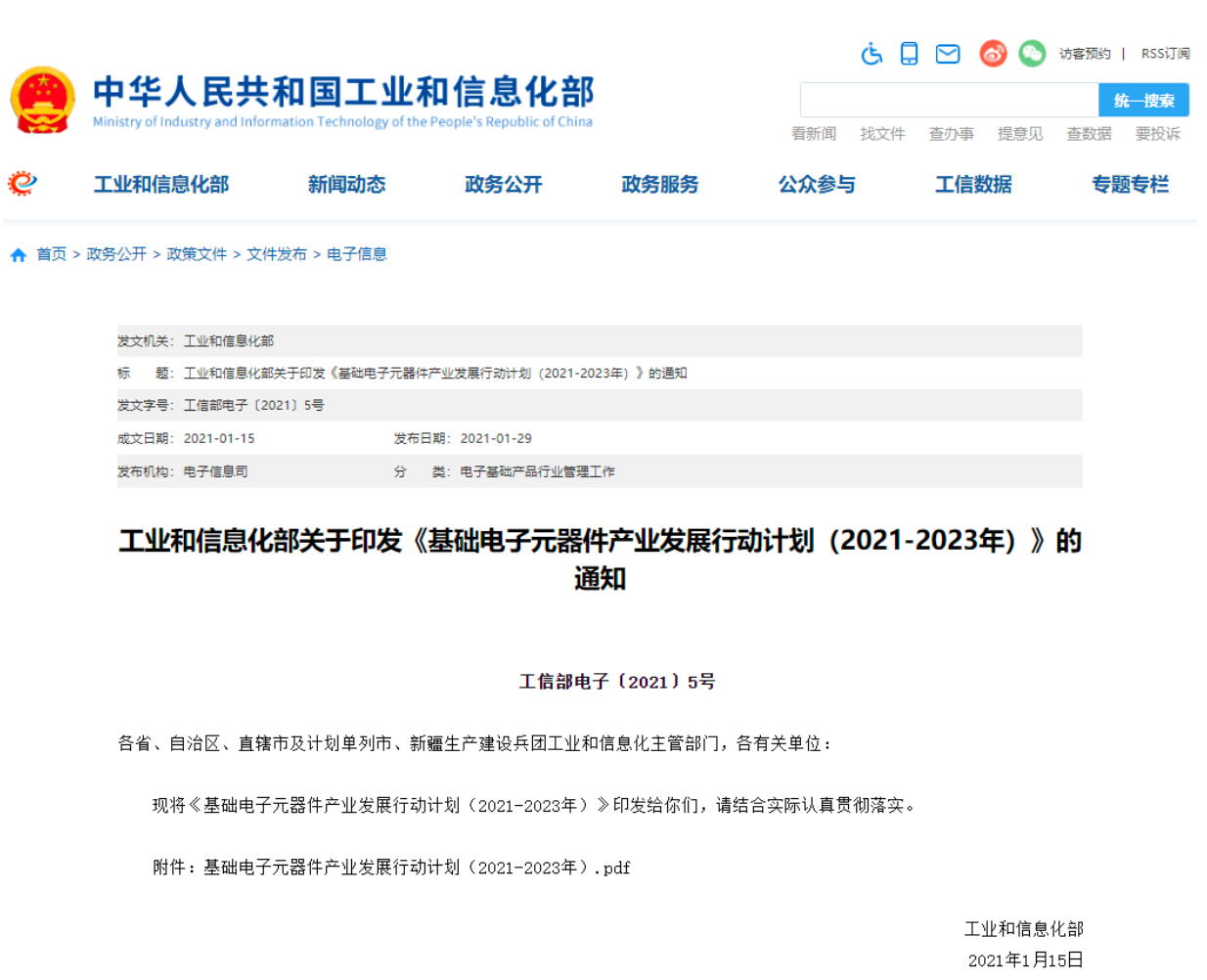Click the mail envelope icon

pyautogui.click(x=948, y=54)
